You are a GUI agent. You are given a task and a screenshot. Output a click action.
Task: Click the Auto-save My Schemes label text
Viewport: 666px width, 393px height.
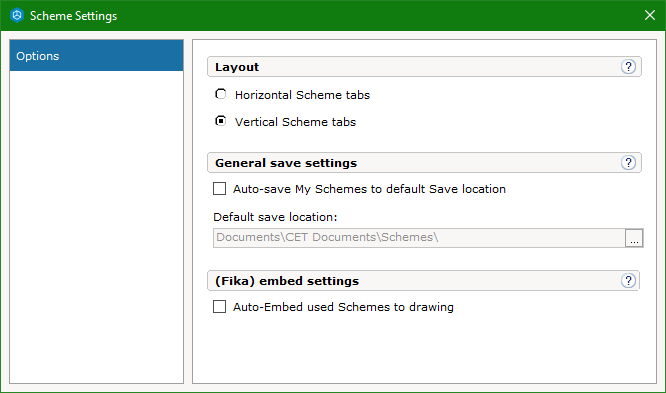point(369,189)
